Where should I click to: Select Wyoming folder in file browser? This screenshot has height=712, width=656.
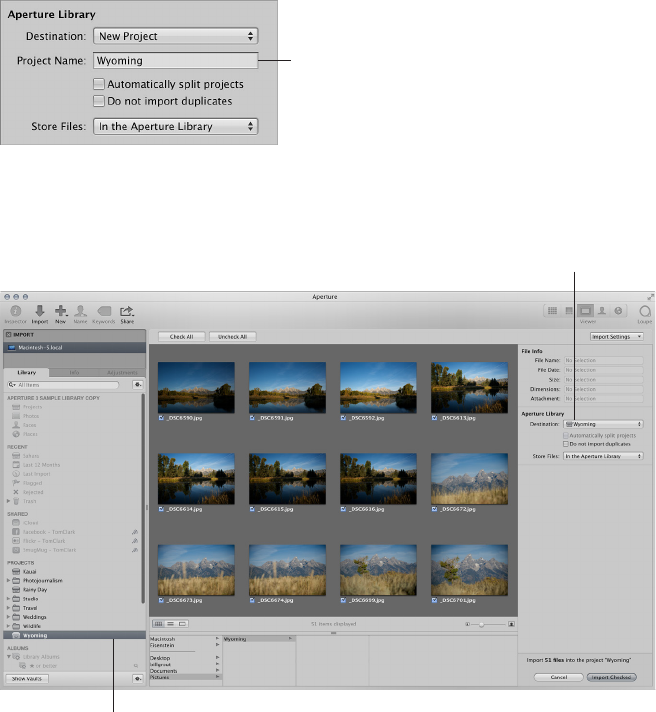(x=259, y=639)
